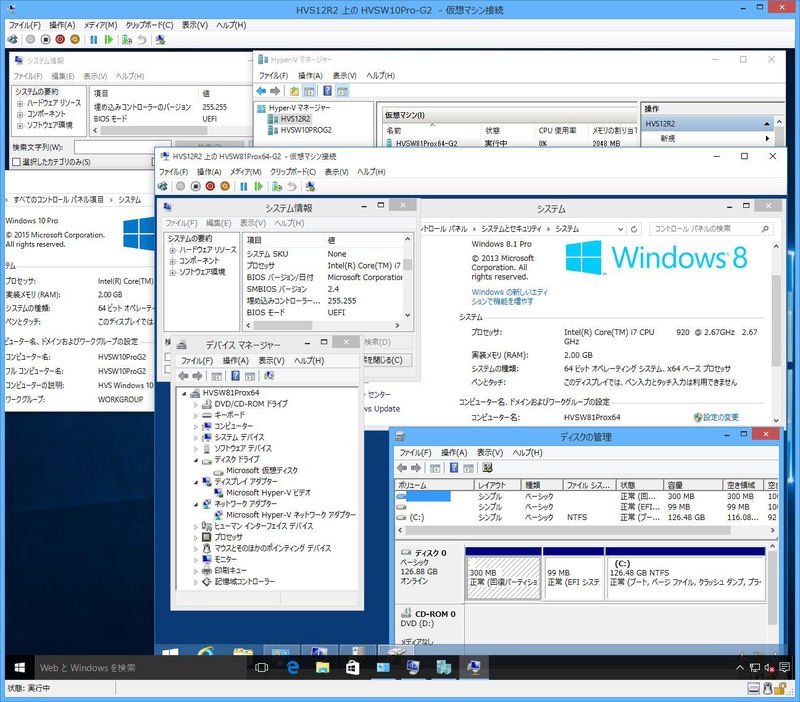Click Turn Off icon in HVSW10Pro-G2 connection toolbar

pyautogui.click(x=45, y=39)
